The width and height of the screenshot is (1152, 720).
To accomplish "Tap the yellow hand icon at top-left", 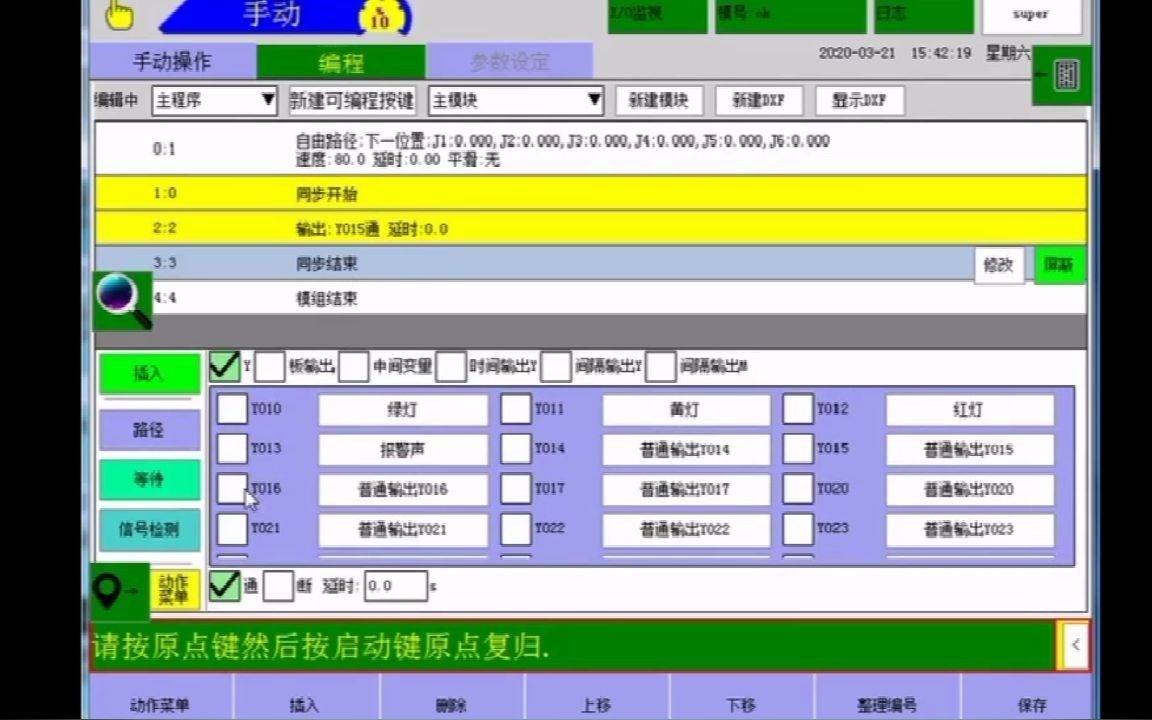I will pyautogui.click(x=119, y=15).
